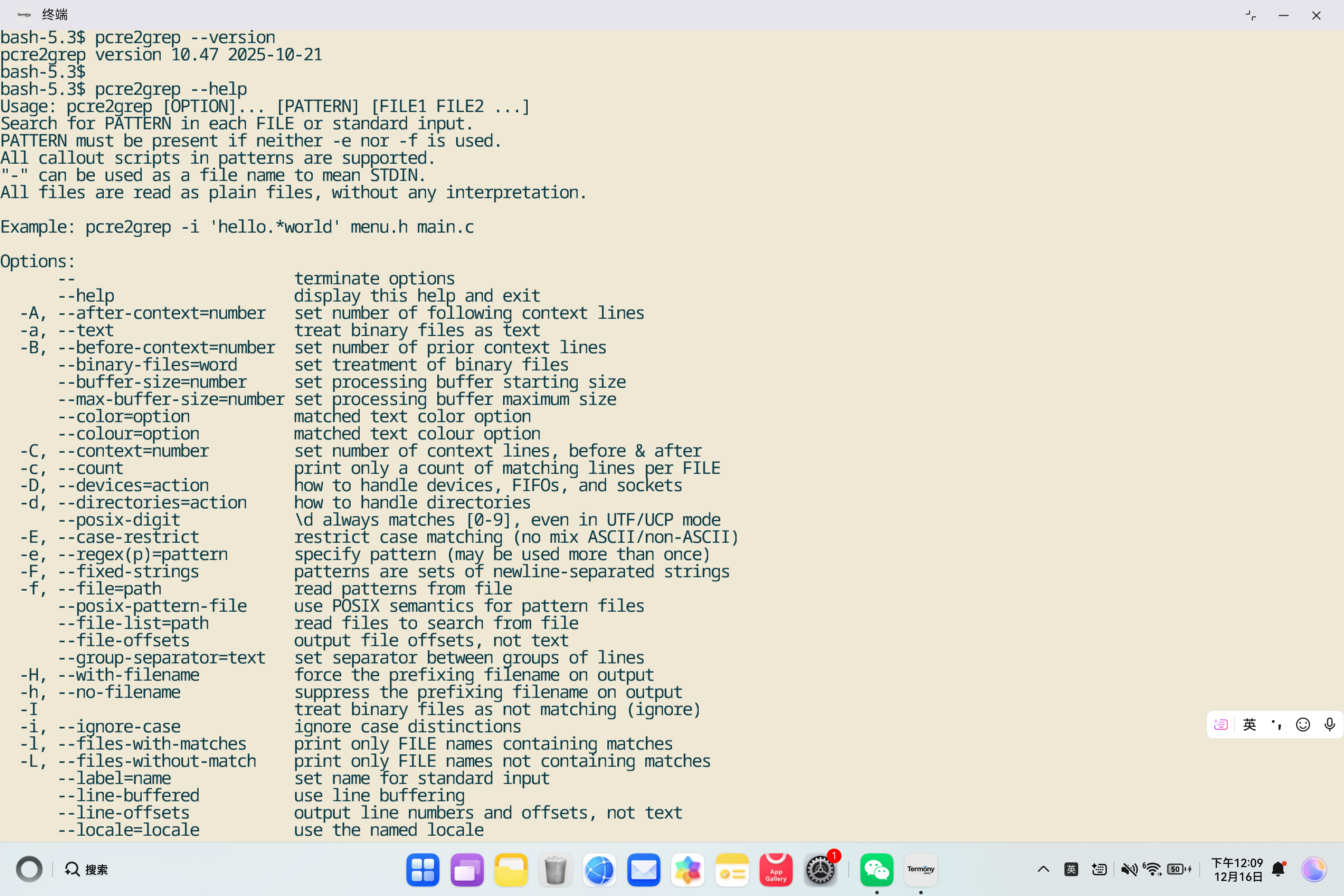The width and height of the screenshot is (1344, 896).
Task: Toggle the 英 input language in taskbar
Action: [x=1071, y=869]
